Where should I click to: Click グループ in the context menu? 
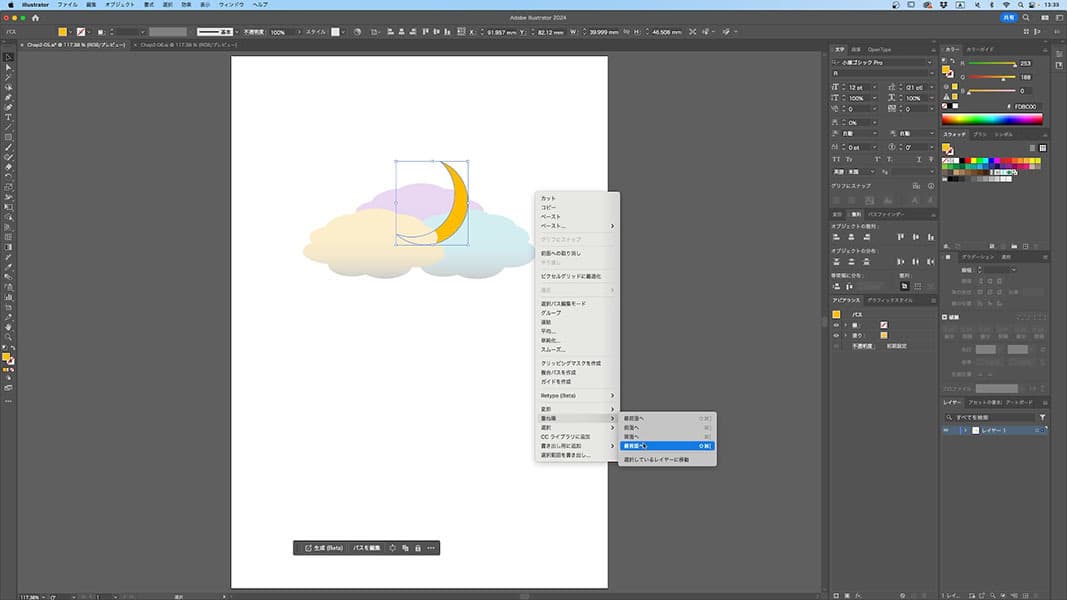[x=551, y=313]
